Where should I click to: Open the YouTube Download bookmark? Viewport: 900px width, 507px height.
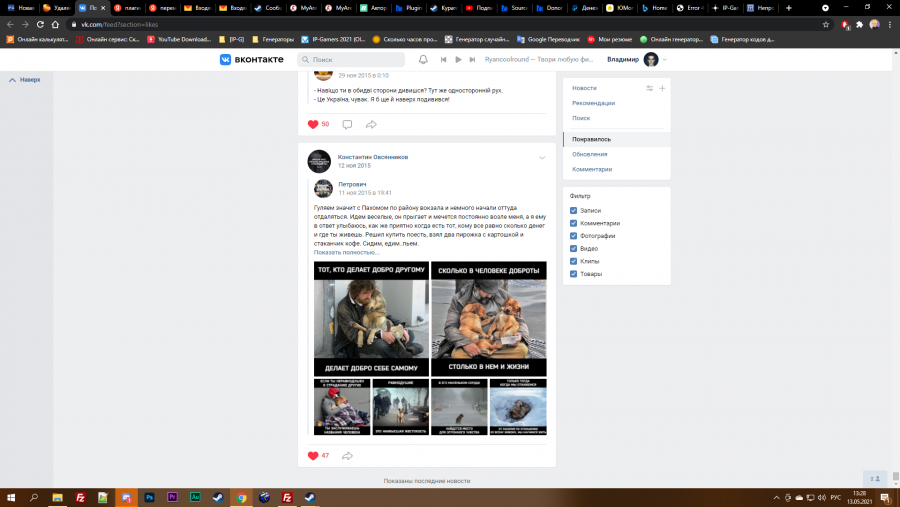pyautogui.click(x=179, y=39)
